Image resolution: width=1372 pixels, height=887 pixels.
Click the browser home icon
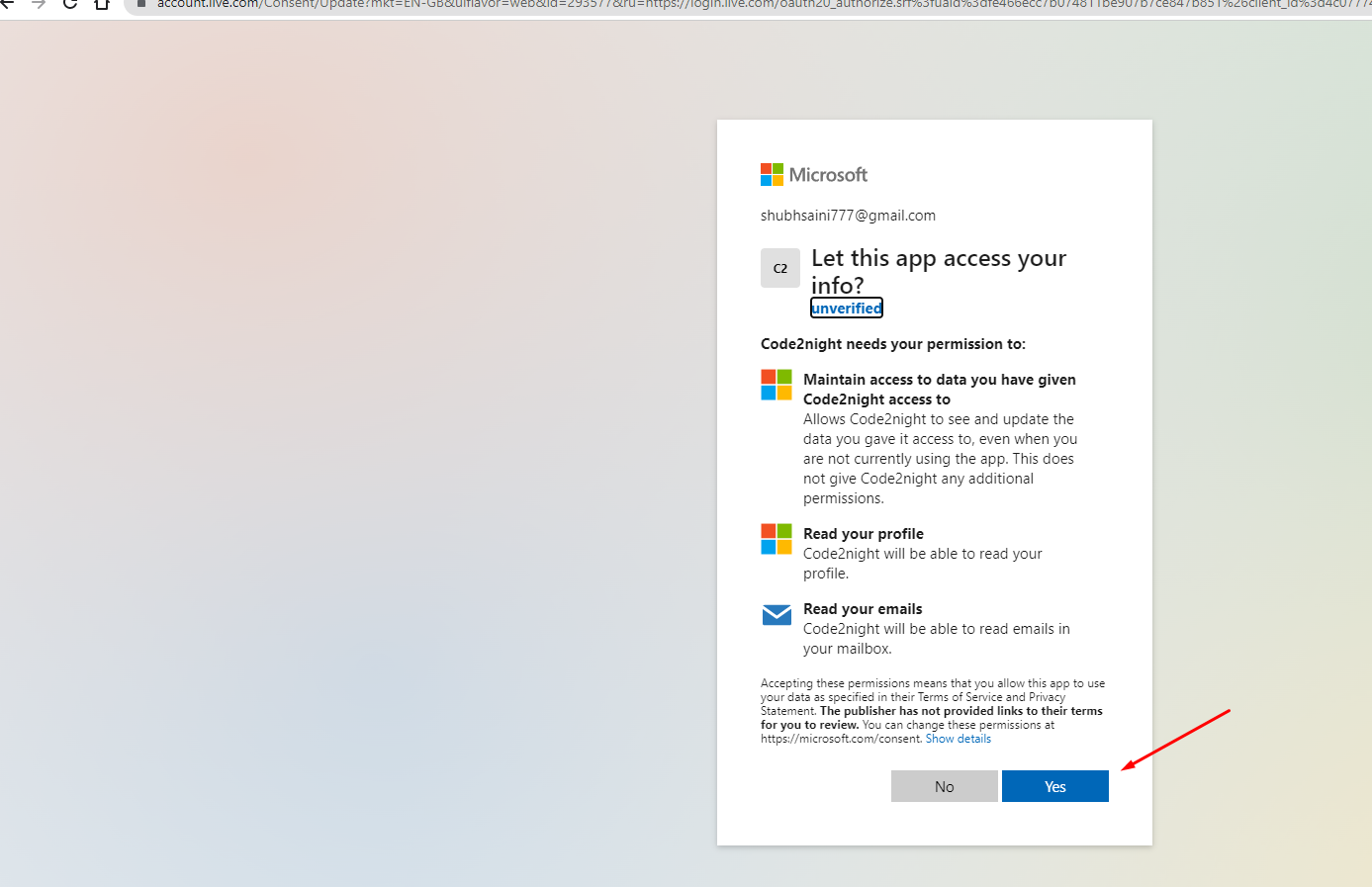point(102,4)
